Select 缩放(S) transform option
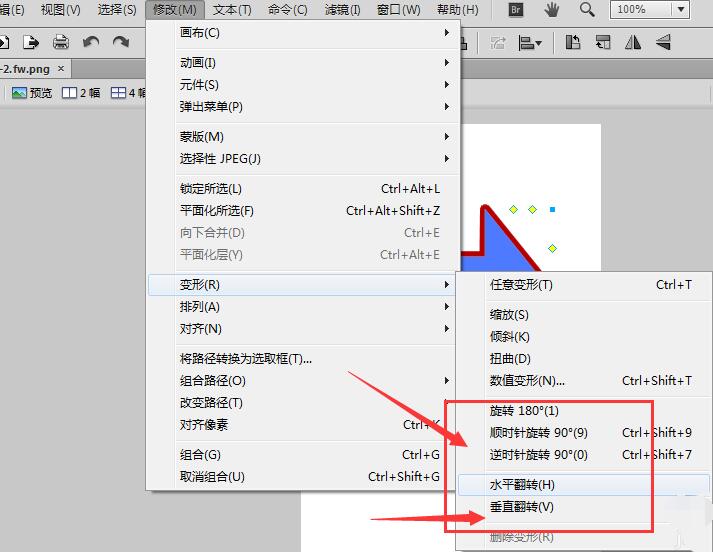Image resolution: width=713 pixels, height=552 pixels. pyautogui.click(x=584, y=315)
